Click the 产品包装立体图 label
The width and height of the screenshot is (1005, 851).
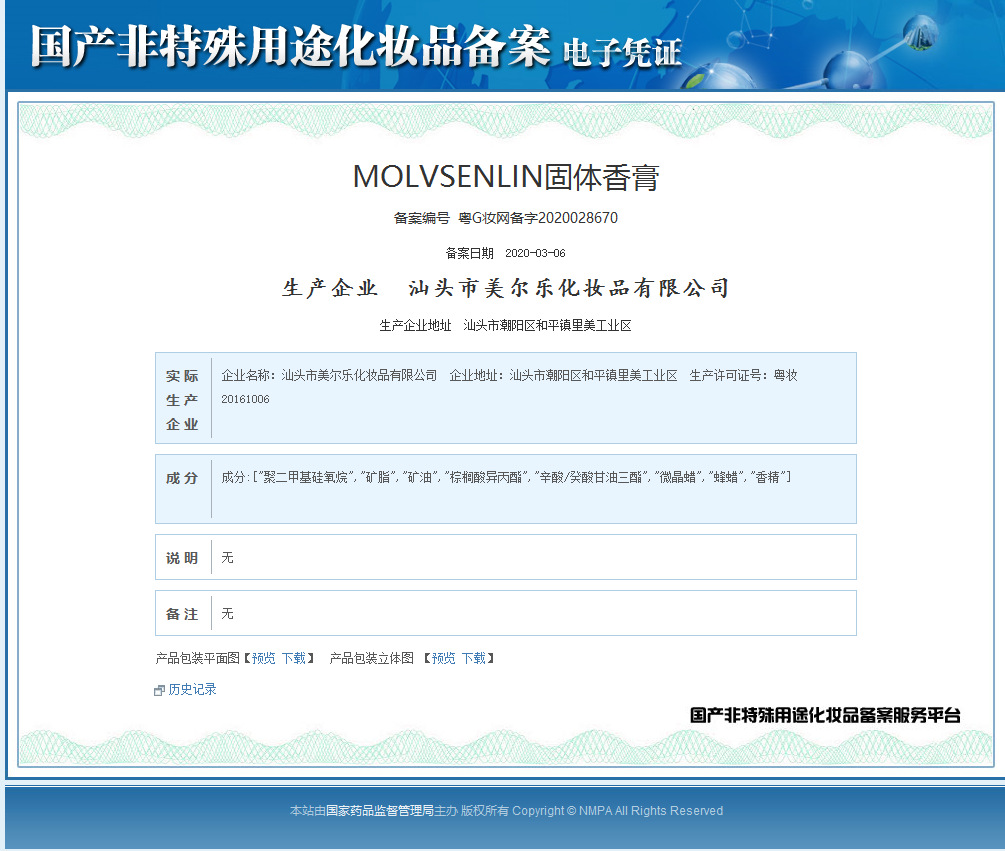(x=372, y=658)
